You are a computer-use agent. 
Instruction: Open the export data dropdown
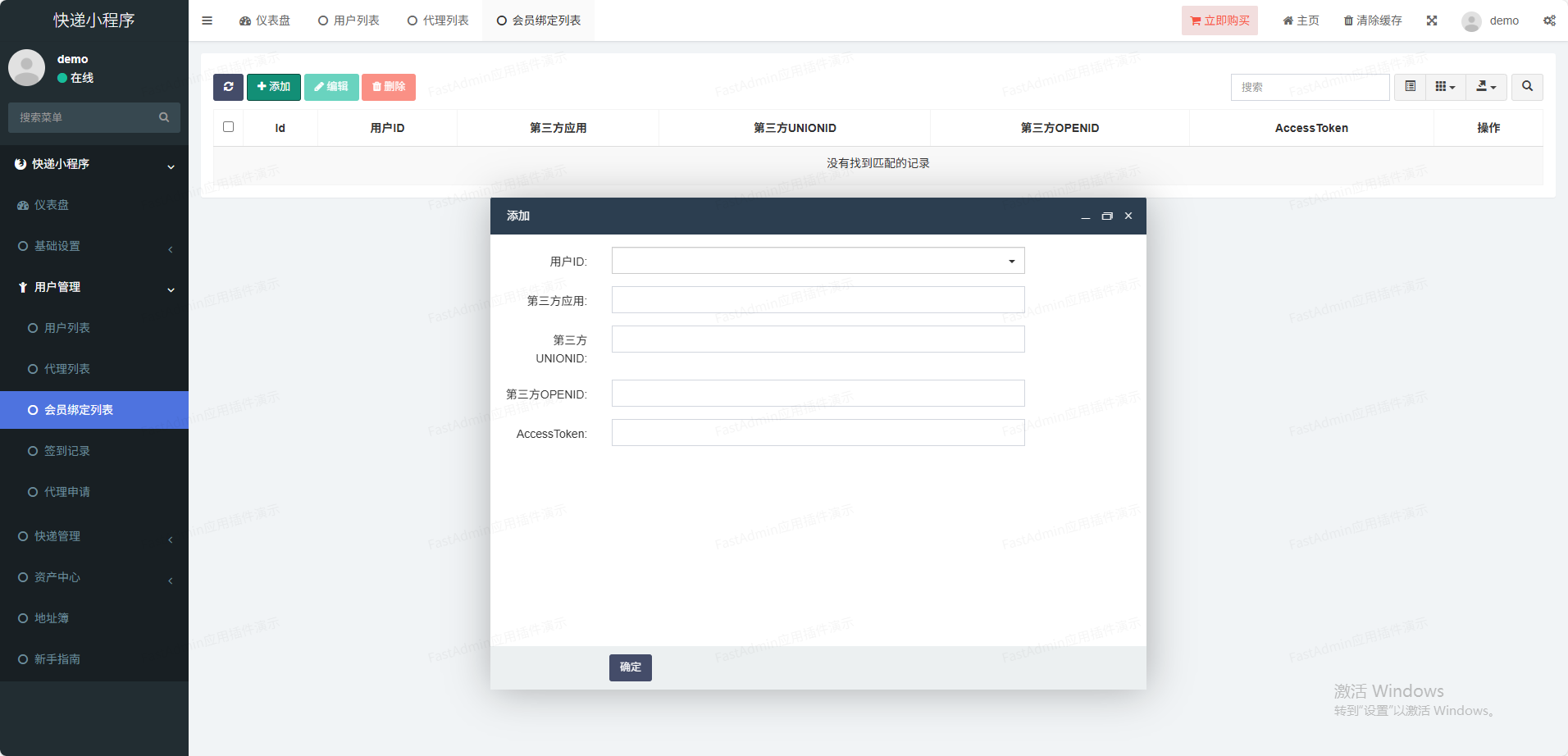1486,87
